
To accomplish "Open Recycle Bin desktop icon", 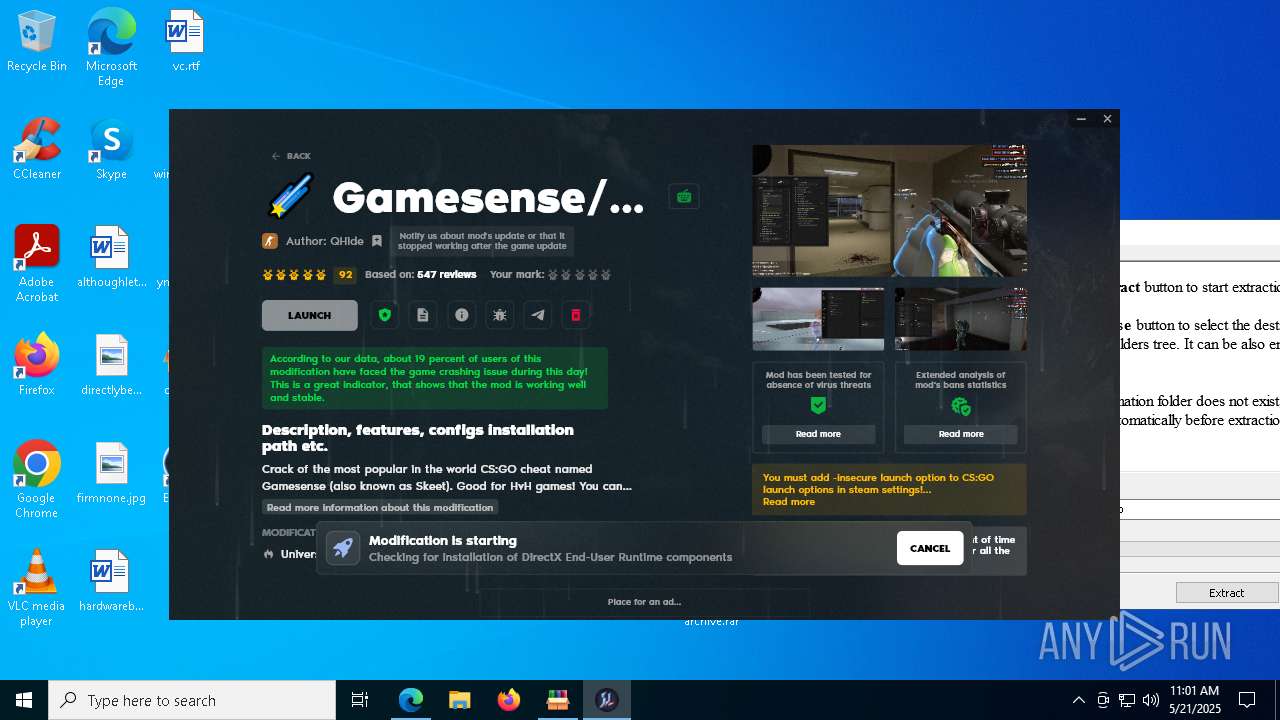I will (37, 42).
